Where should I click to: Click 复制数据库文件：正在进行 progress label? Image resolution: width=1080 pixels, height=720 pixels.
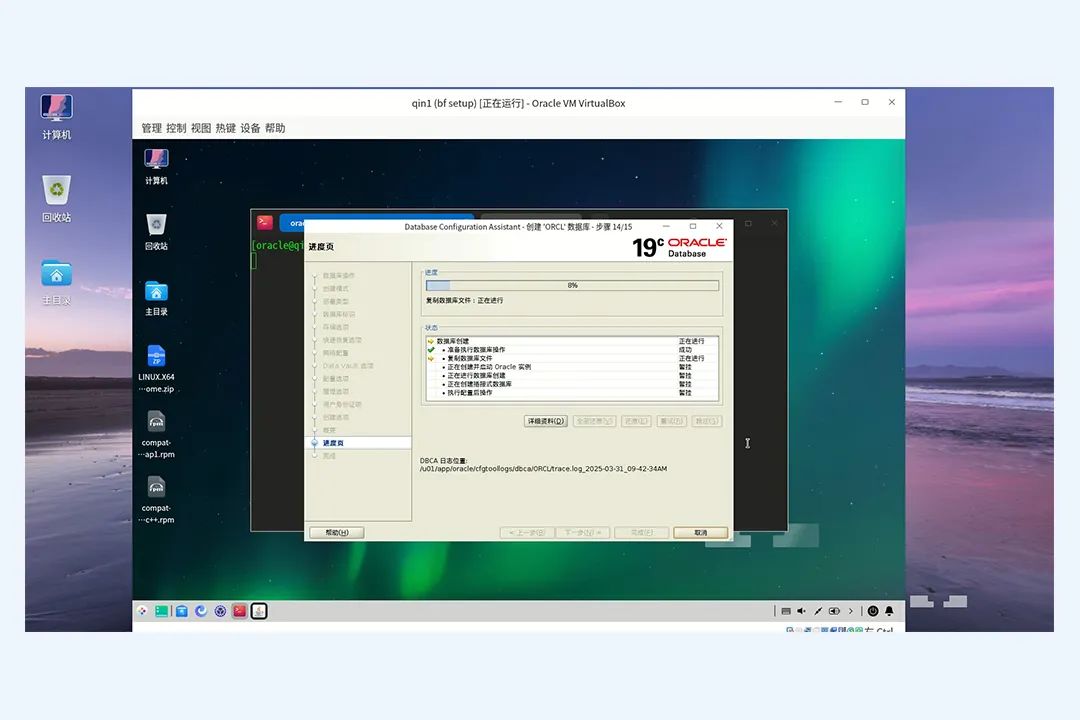(x=464, y=300)
